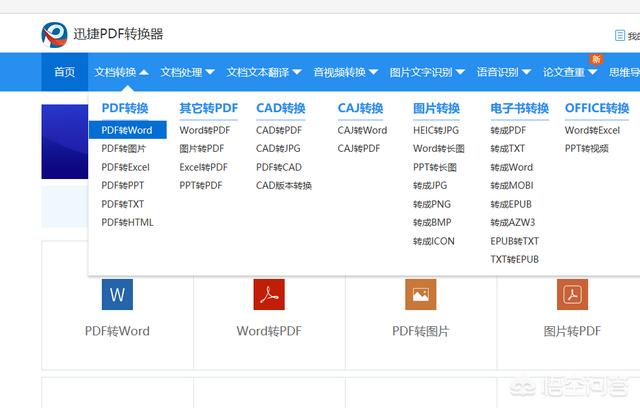Select highlighted PDF转Word menu entry

pos(127,130)
